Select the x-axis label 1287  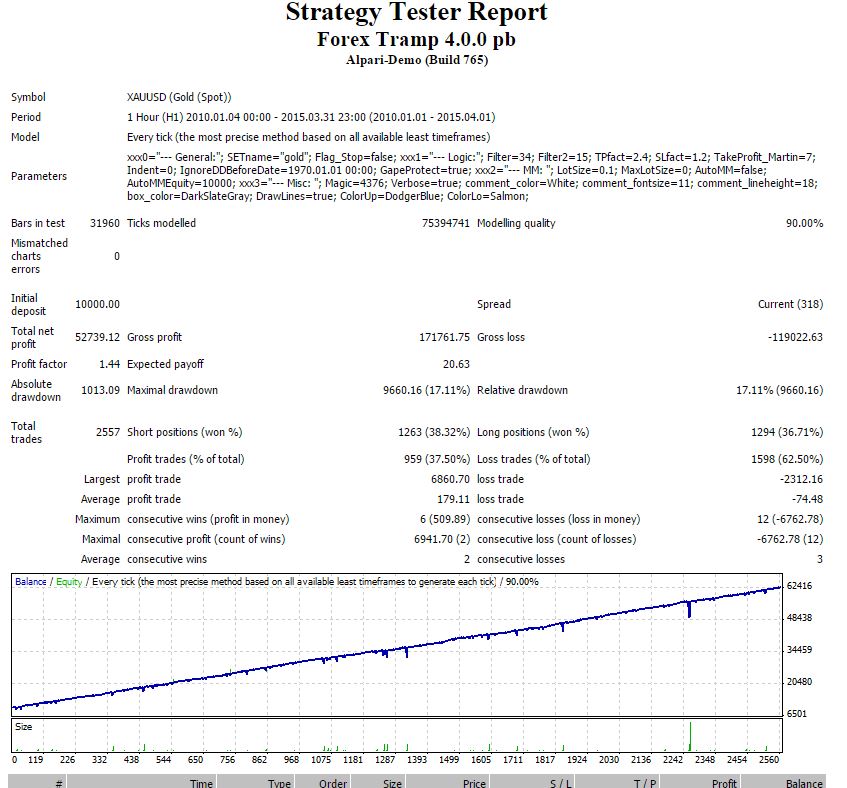tap(385, 759)
